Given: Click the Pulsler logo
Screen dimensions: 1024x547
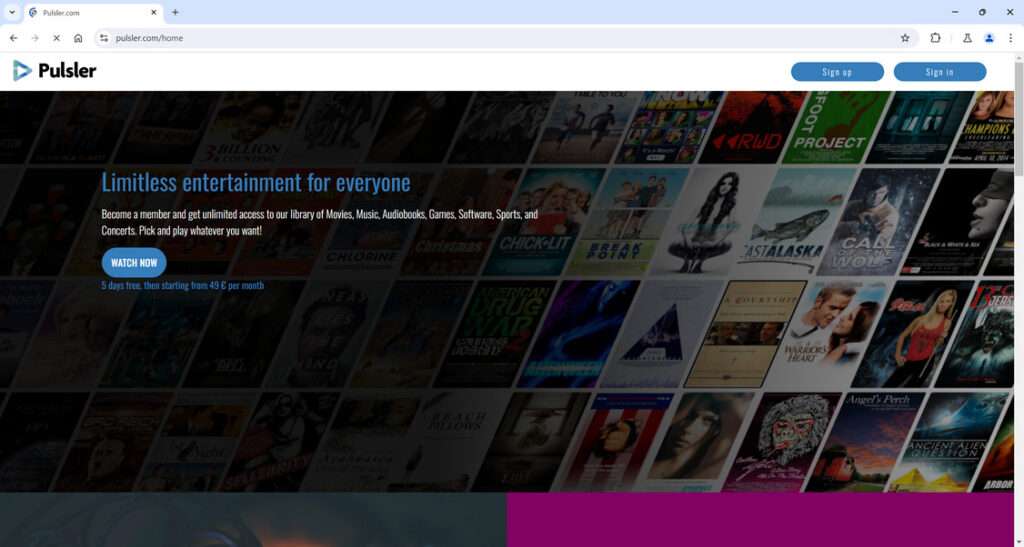Looking at the screenshot, I should [55, 70].
